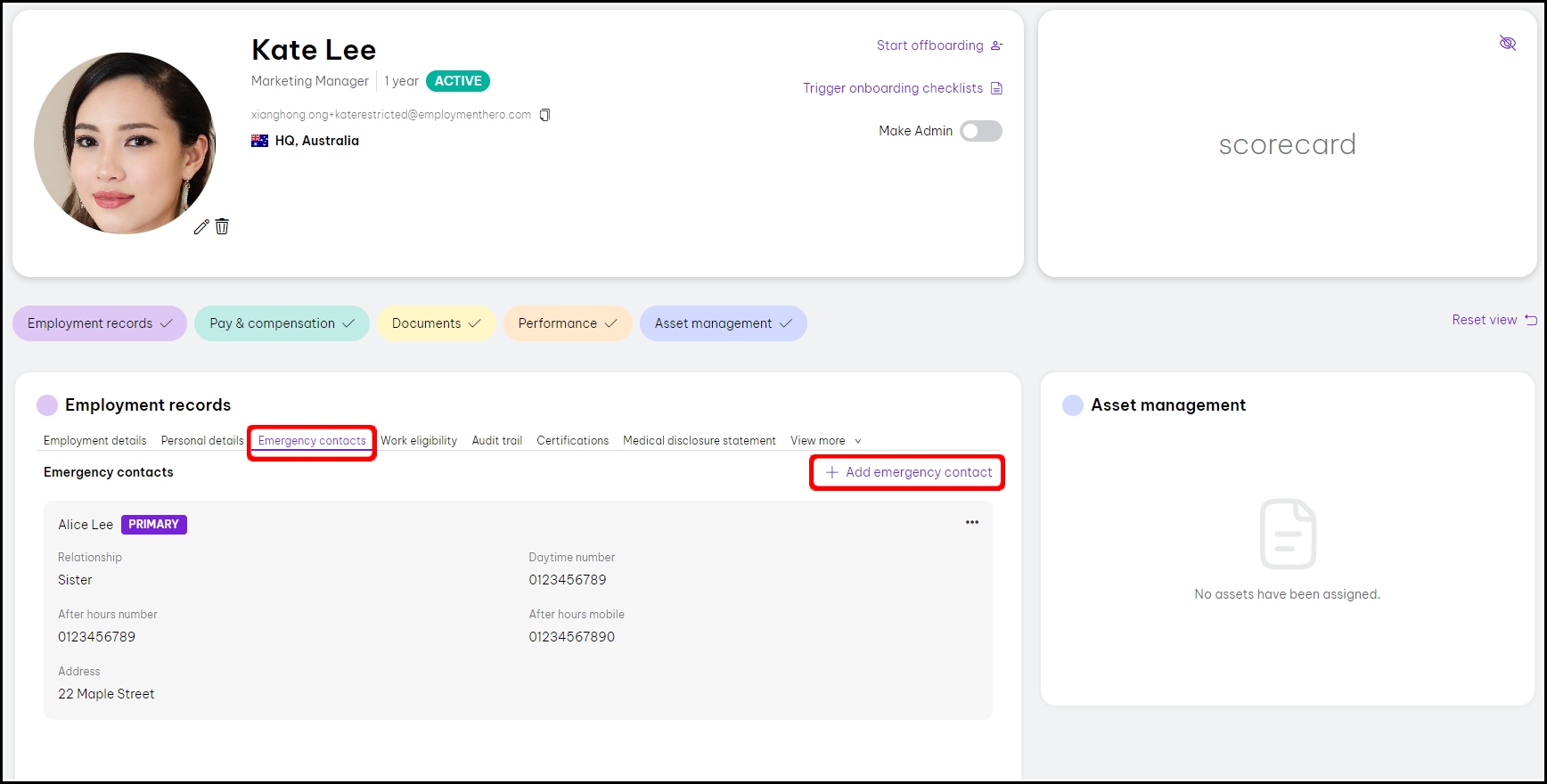This screenshot has width=1547, height=784.
Task: Toggle the Documents section pill
Action: pyautogui.click(x=436, y=323)
